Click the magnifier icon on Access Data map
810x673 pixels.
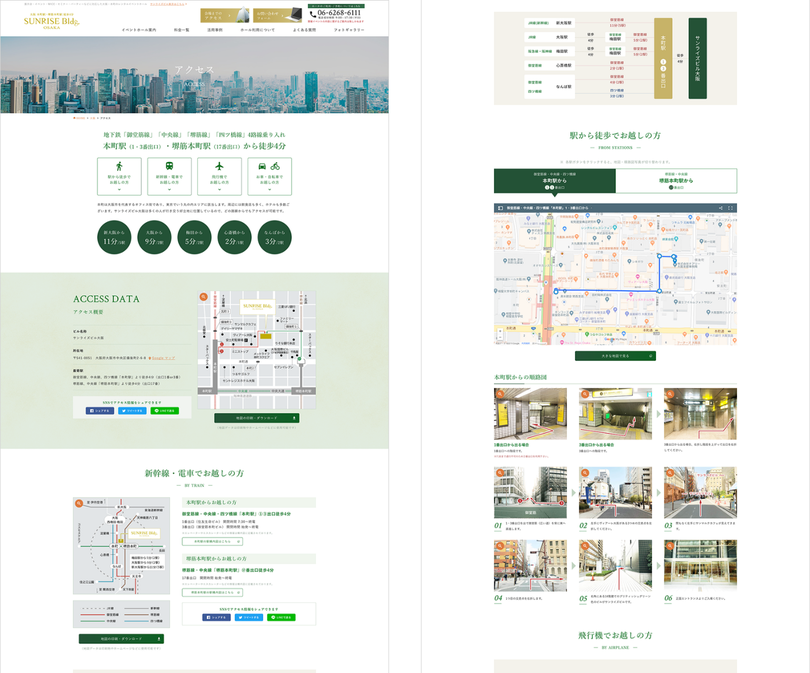203,297
